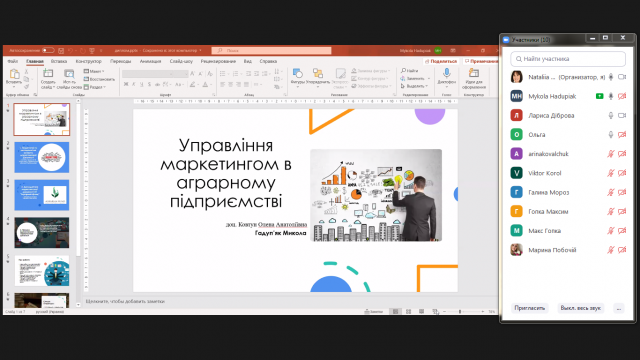Image resolution: width=640 pixels, height=360 pixels.
Task: Open the three-dots more options menu
Action: pos(619,308)
